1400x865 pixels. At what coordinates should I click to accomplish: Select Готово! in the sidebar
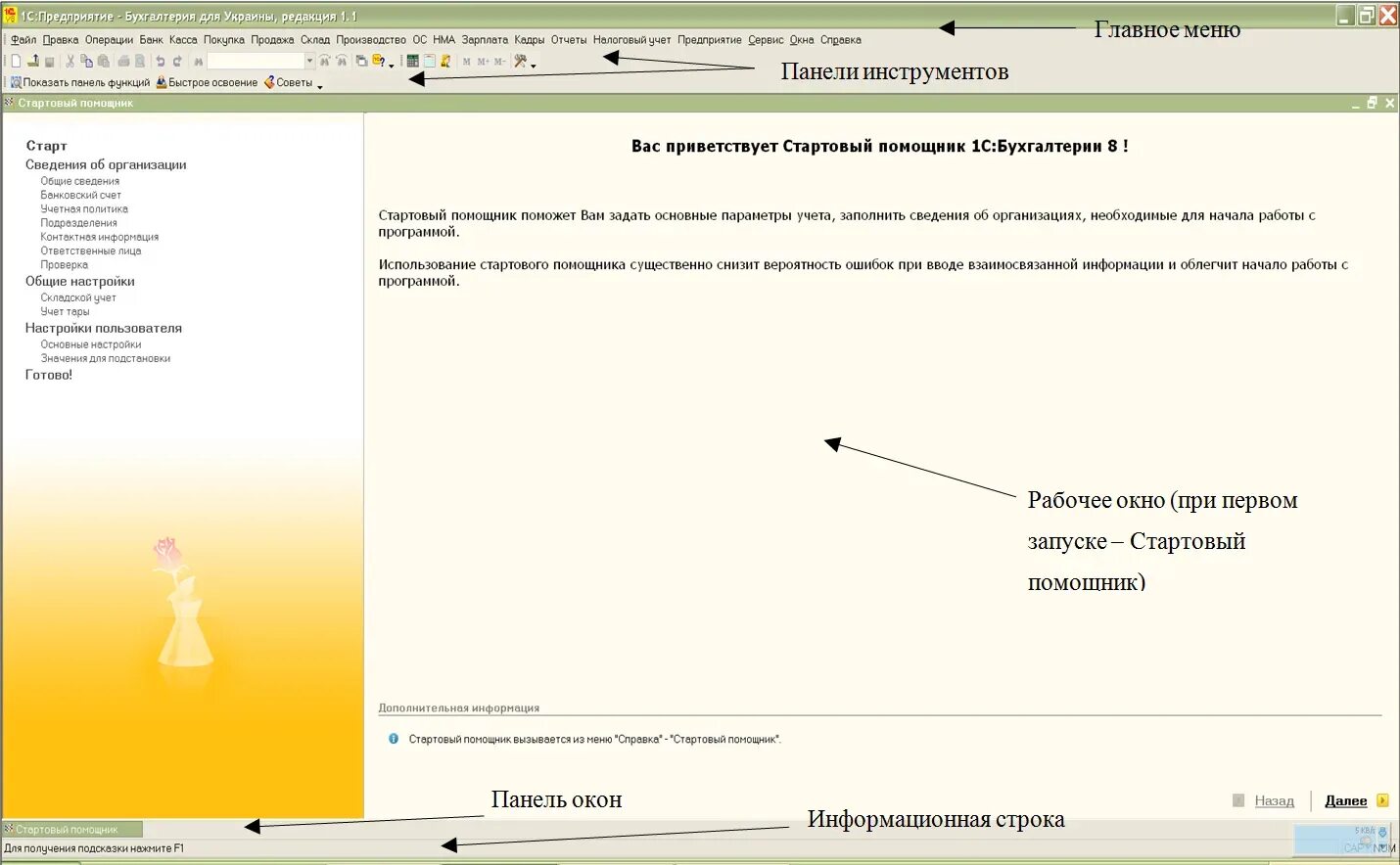click(49, 375)
